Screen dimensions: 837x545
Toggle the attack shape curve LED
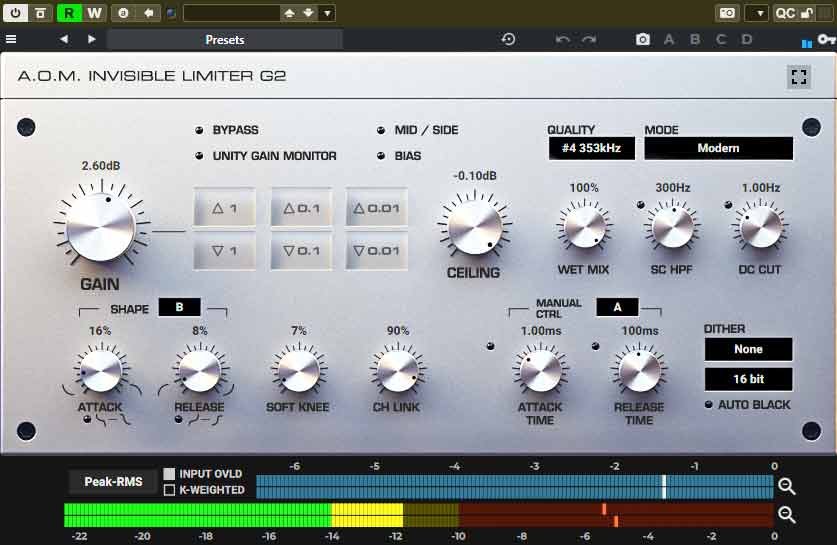[88, 420]
